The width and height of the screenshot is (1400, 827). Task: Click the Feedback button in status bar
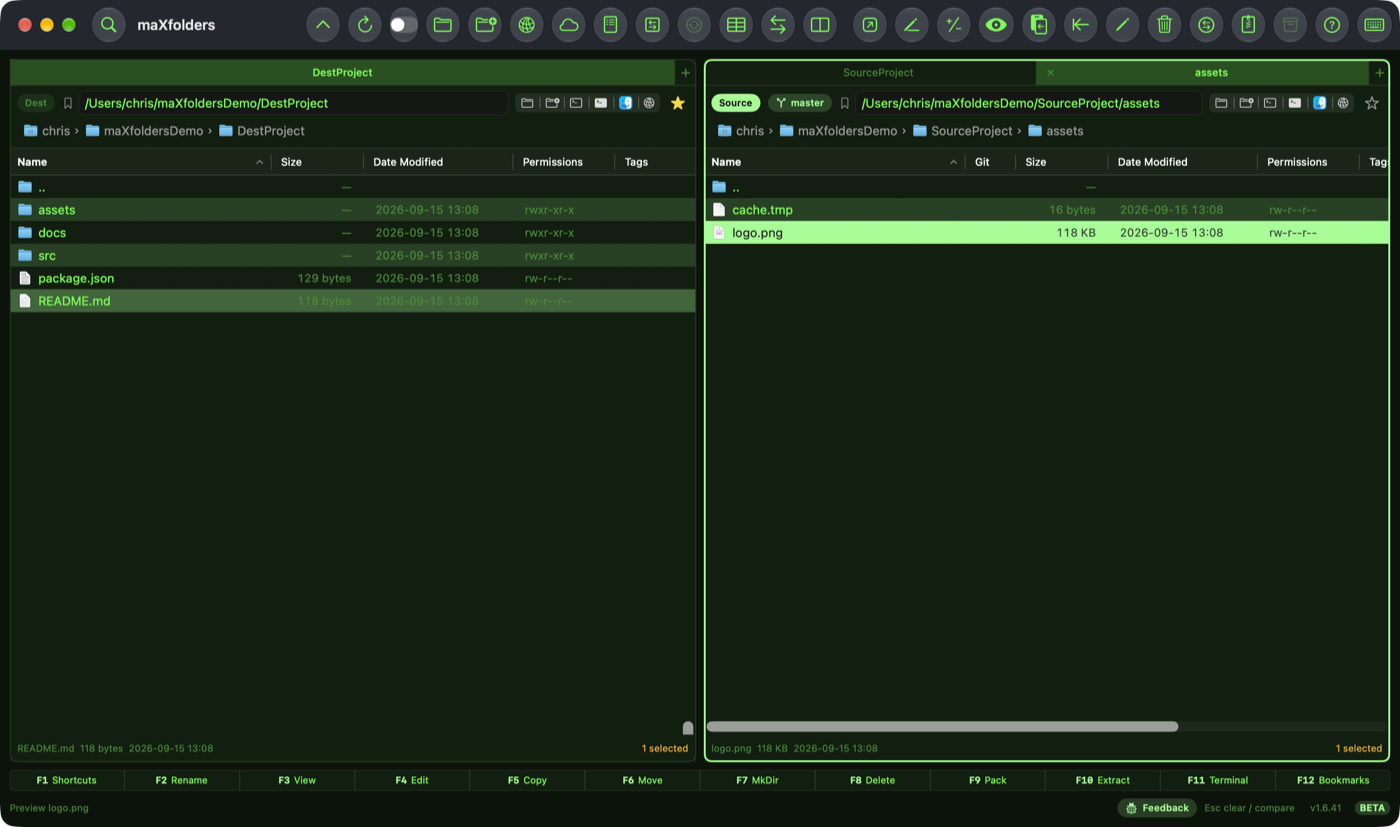[1157, 808]
